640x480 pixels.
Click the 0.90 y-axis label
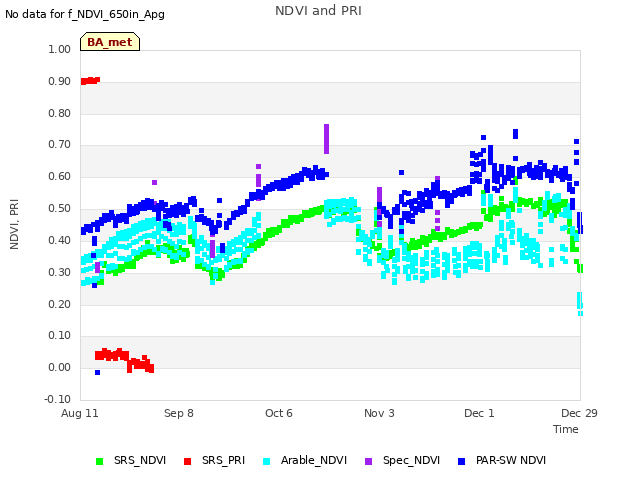click(x=60, y=81)
